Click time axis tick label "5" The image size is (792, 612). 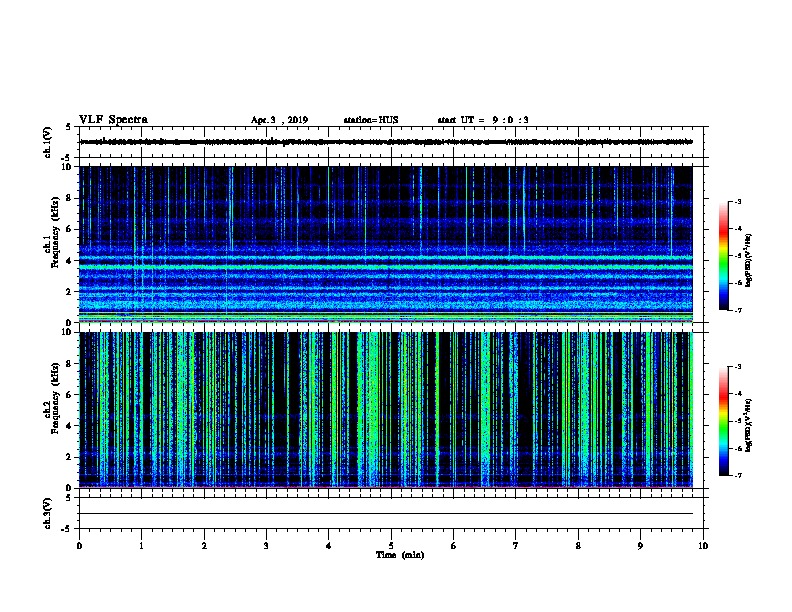[x=391, y=546]
